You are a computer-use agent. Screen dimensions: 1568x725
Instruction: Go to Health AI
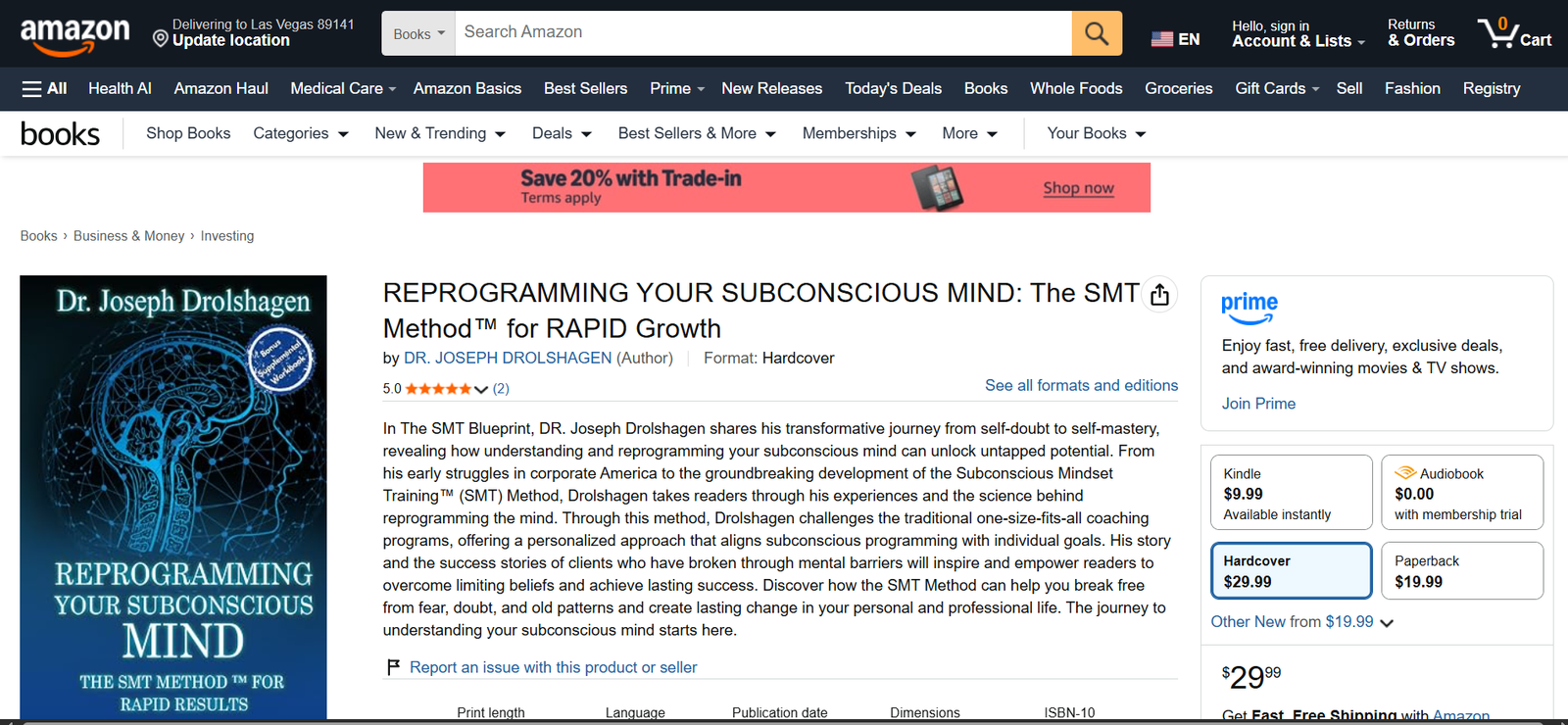click(120, 88)
